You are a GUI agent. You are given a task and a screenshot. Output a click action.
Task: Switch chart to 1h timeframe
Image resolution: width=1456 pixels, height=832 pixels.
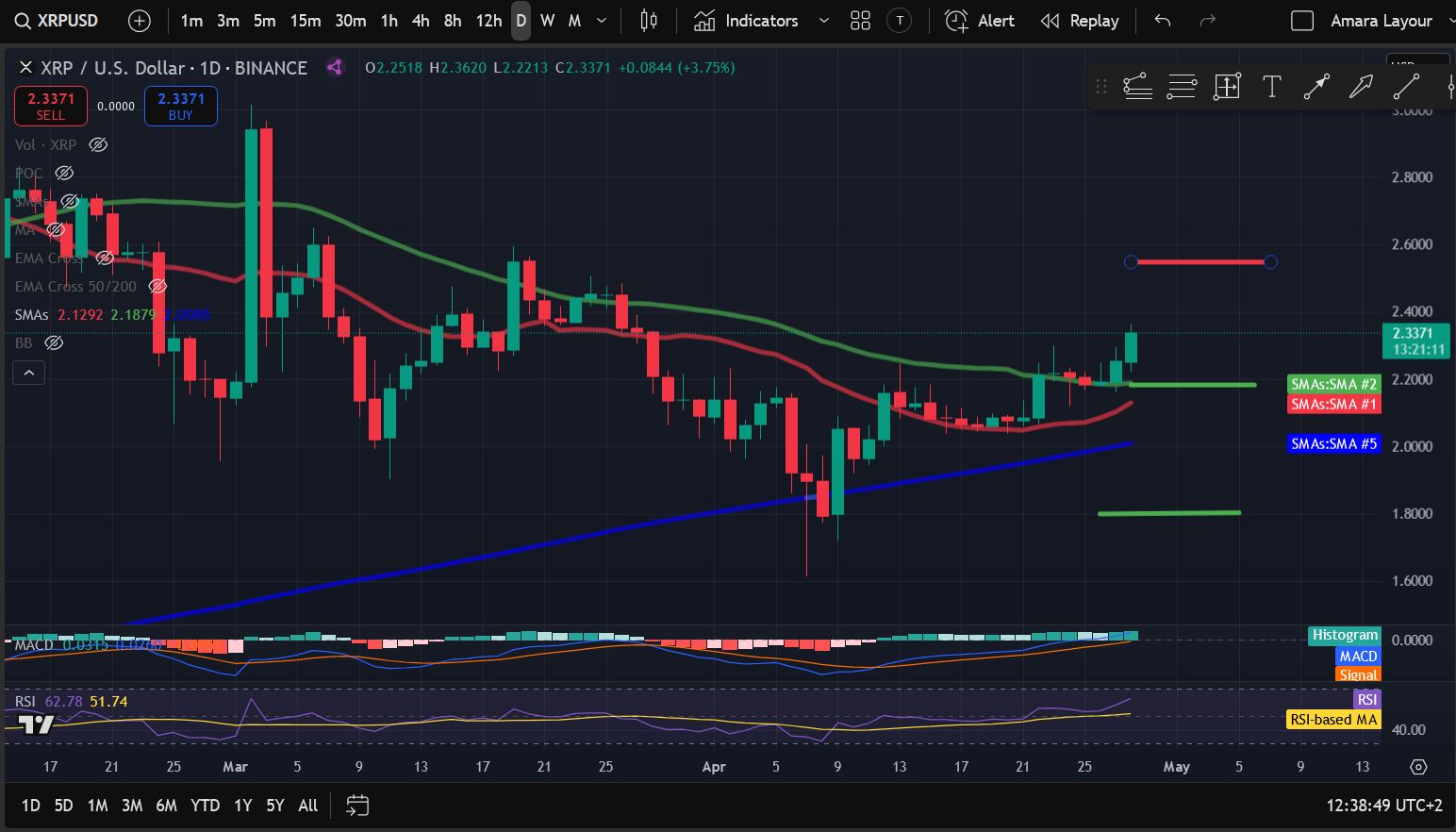pos(389,21)
